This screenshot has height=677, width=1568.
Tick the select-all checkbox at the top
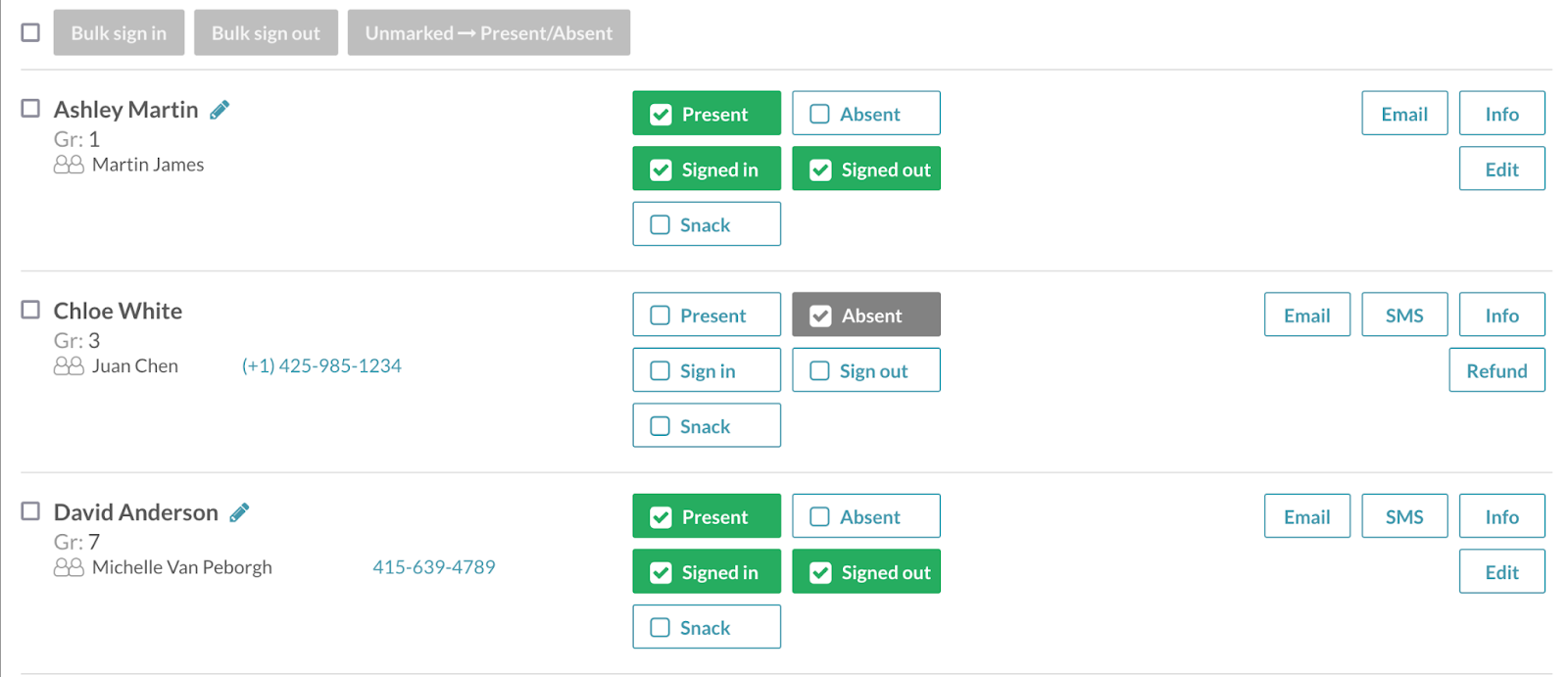31,32
